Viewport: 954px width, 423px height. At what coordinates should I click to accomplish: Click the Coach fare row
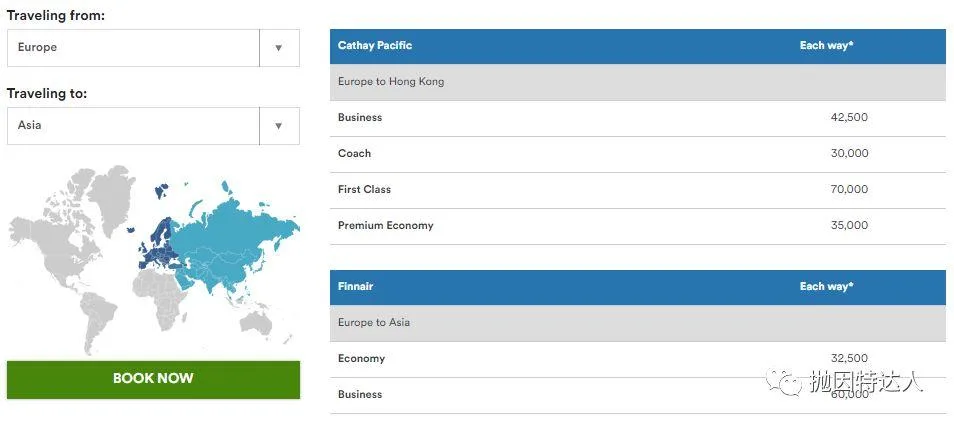coord(637,154)
